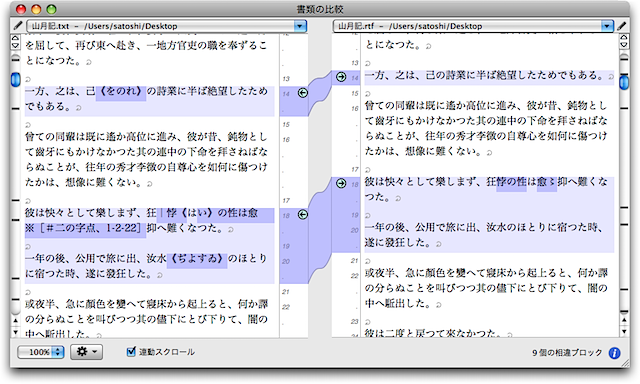Image resolution: width=640 pixels, height=384 pixels.
Task: Apply left arrow on line 18 difference
Action: (x=302, y=215)
